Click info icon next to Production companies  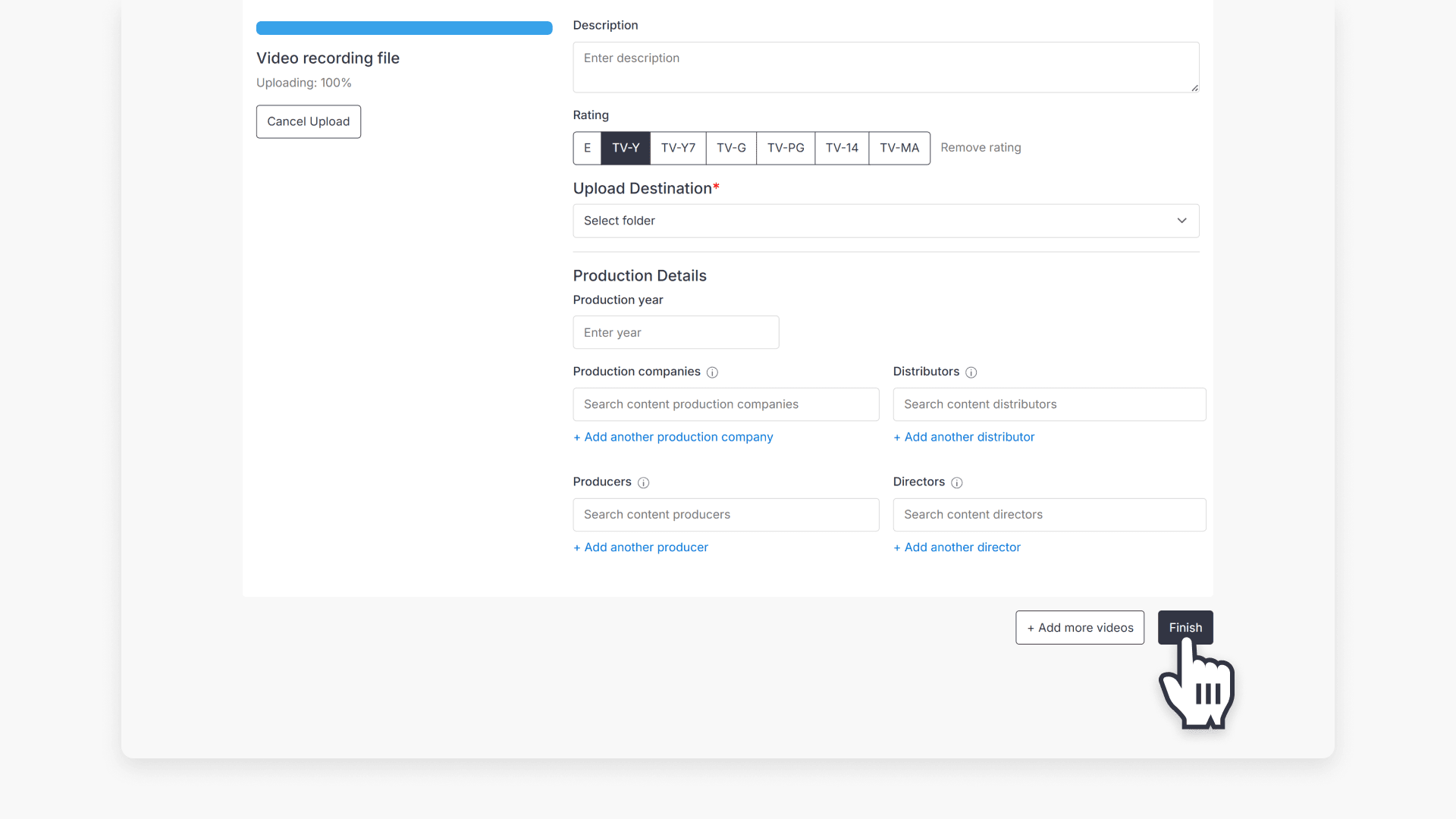(x=712, y=372)
